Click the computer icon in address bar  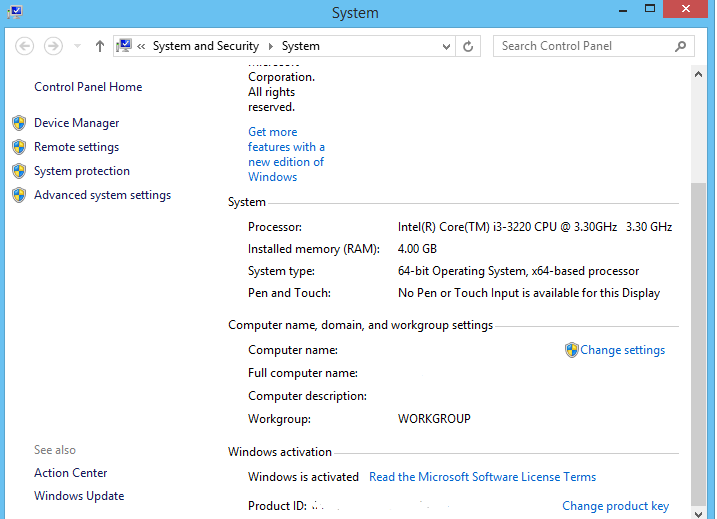click(124, 46)
